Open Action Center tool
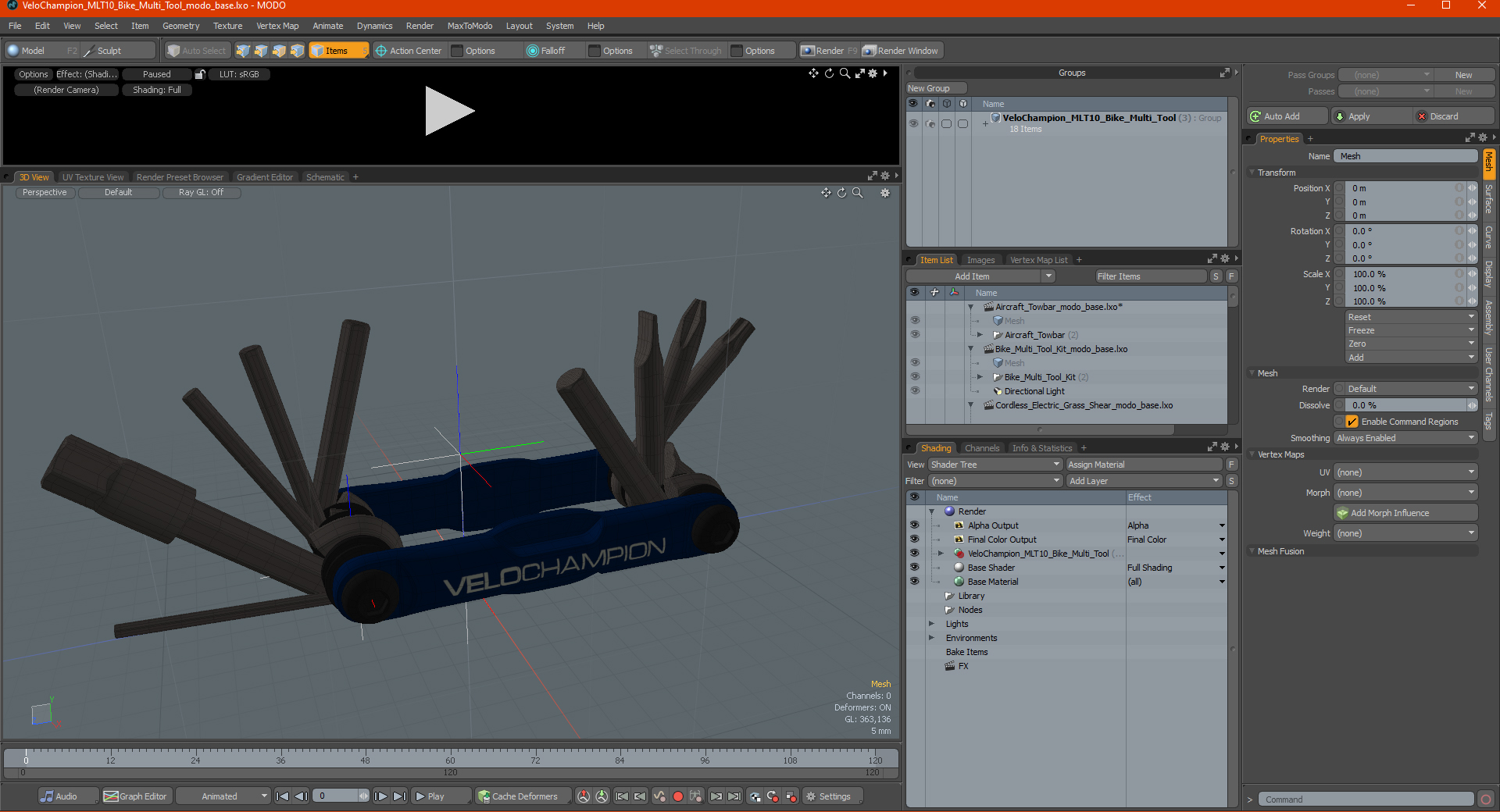Image resolution: width=1500 pixels, height=812 pixels. tap(409, 51)
